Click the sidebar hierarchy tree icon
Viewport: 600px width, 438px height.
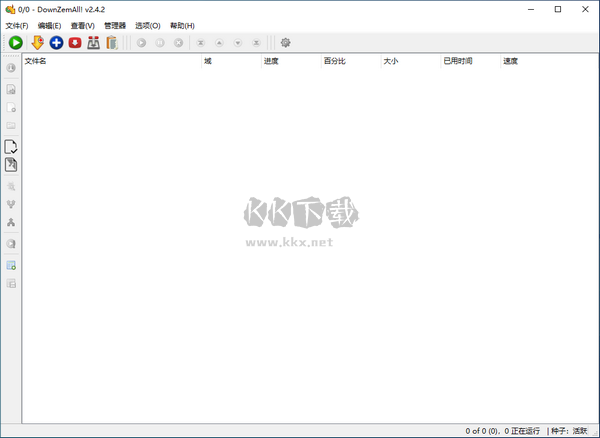click(x=11, y=222)
